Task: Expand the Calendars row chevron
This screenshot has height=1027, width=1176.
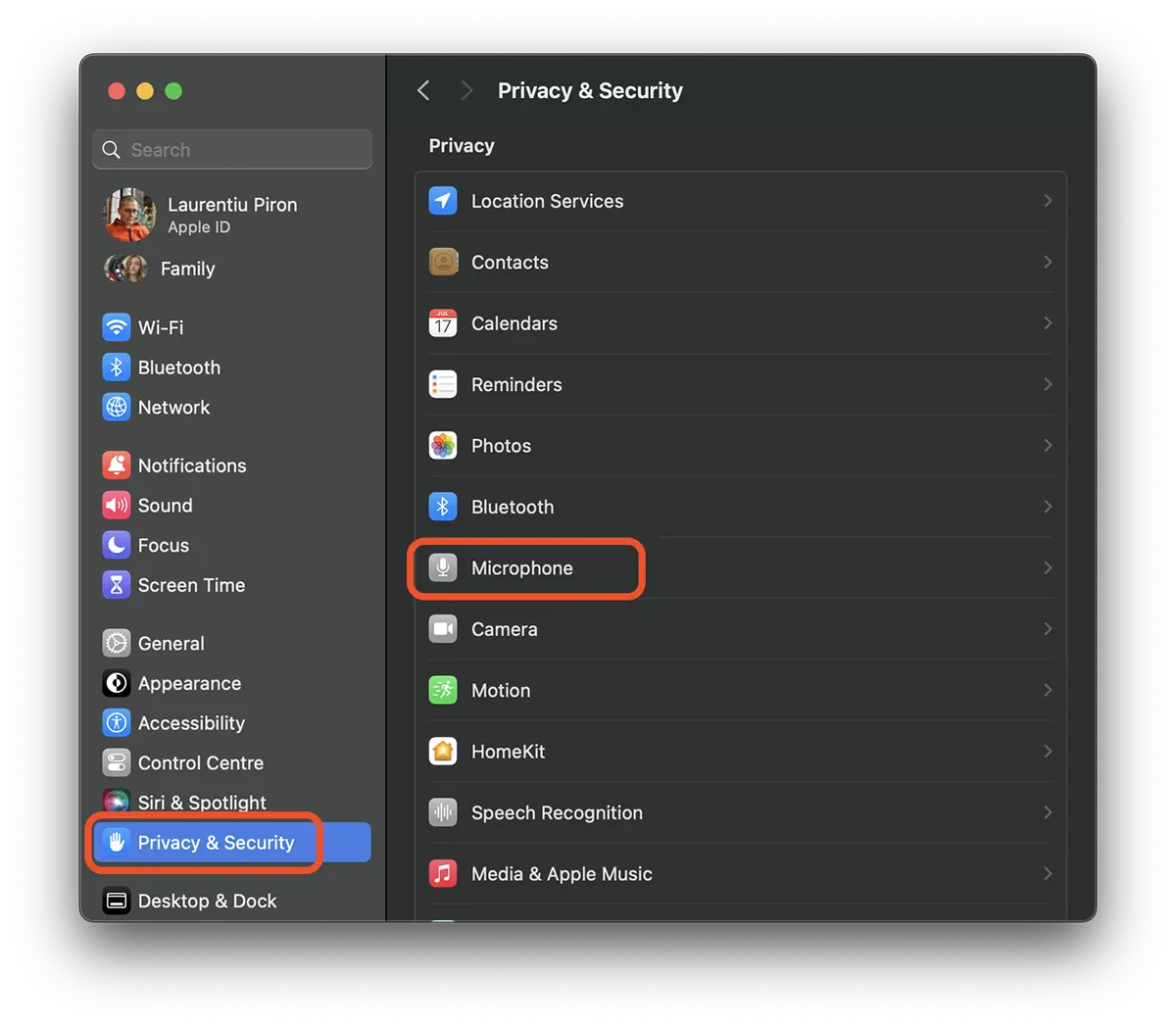Action: coord(1047,323)
